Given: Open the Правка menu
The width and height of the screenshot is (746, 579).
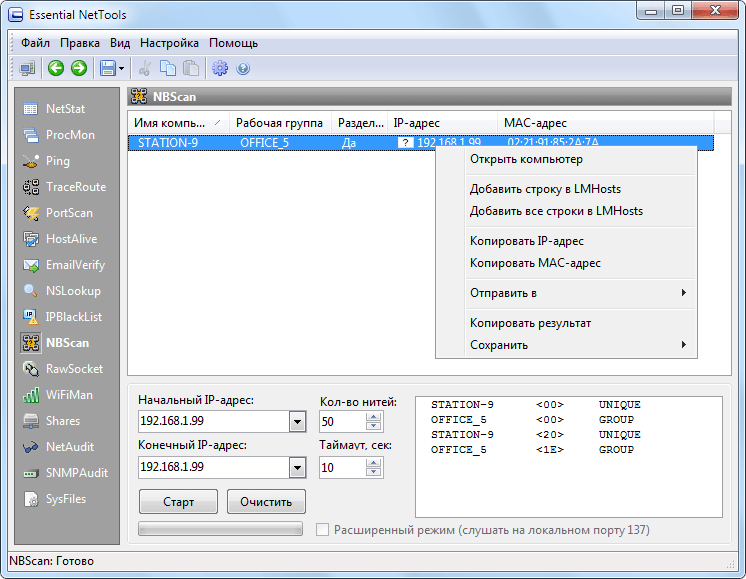Looking at the screenshot, I should click(x=79, y=43).
